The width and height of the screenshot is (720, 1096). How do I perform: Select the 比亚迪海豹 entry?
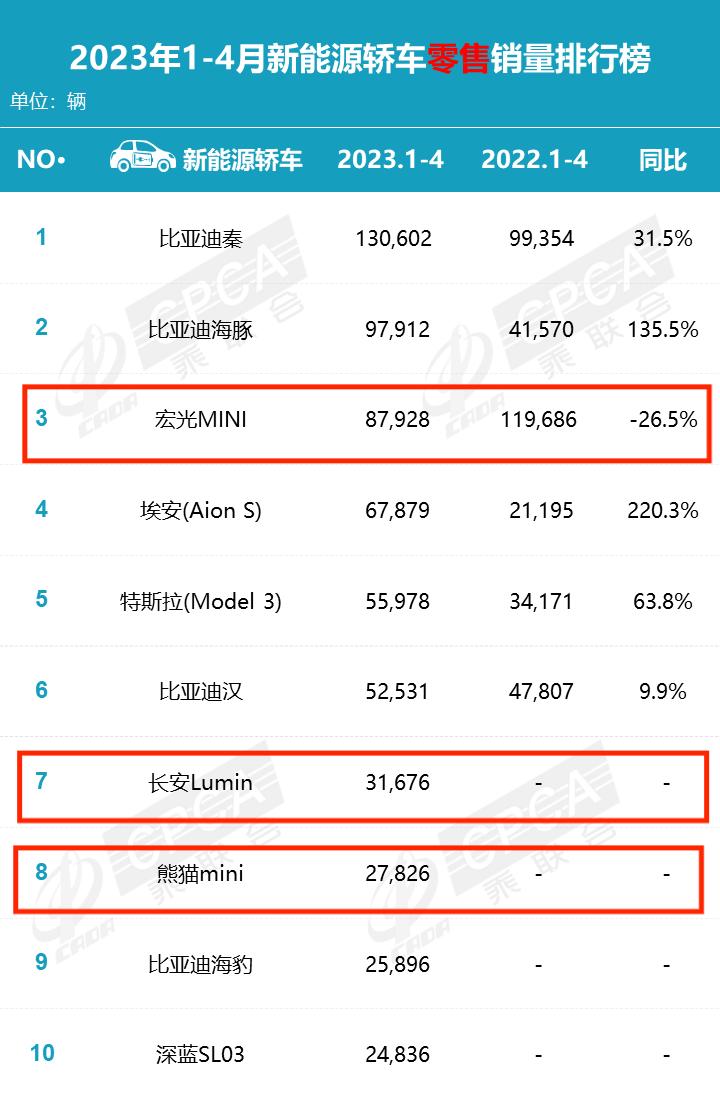(x=201, y=965)
